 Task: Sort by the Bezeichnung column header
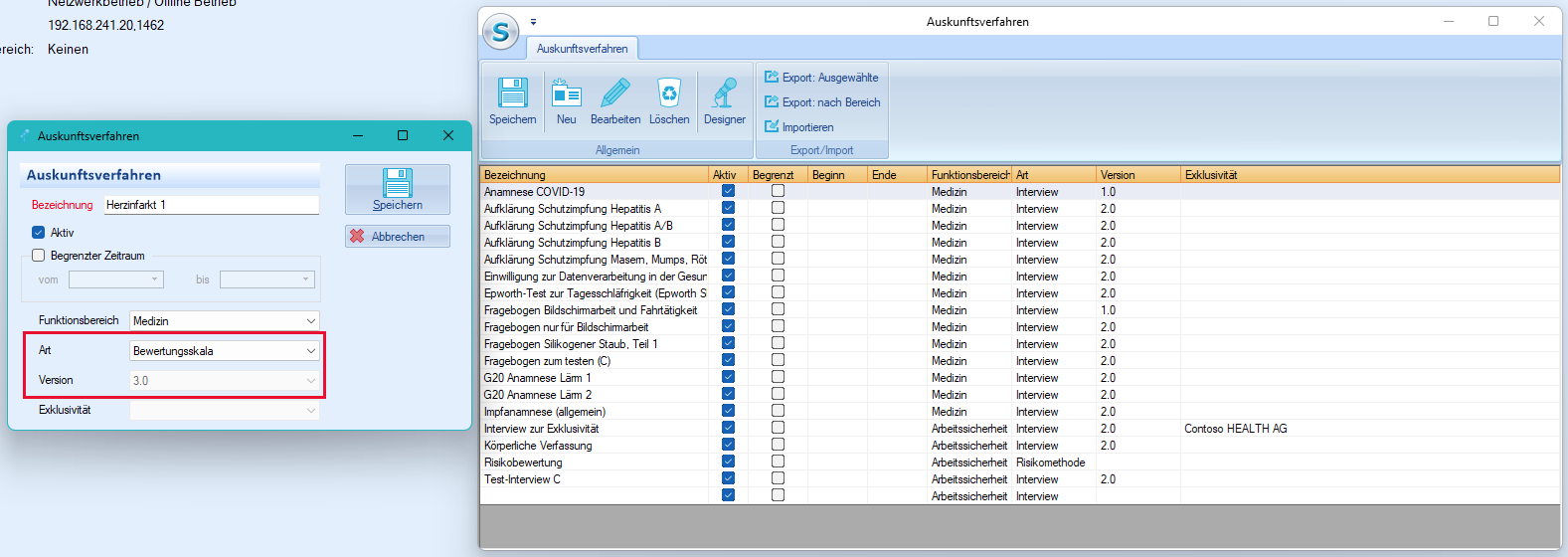pos(594,175)
